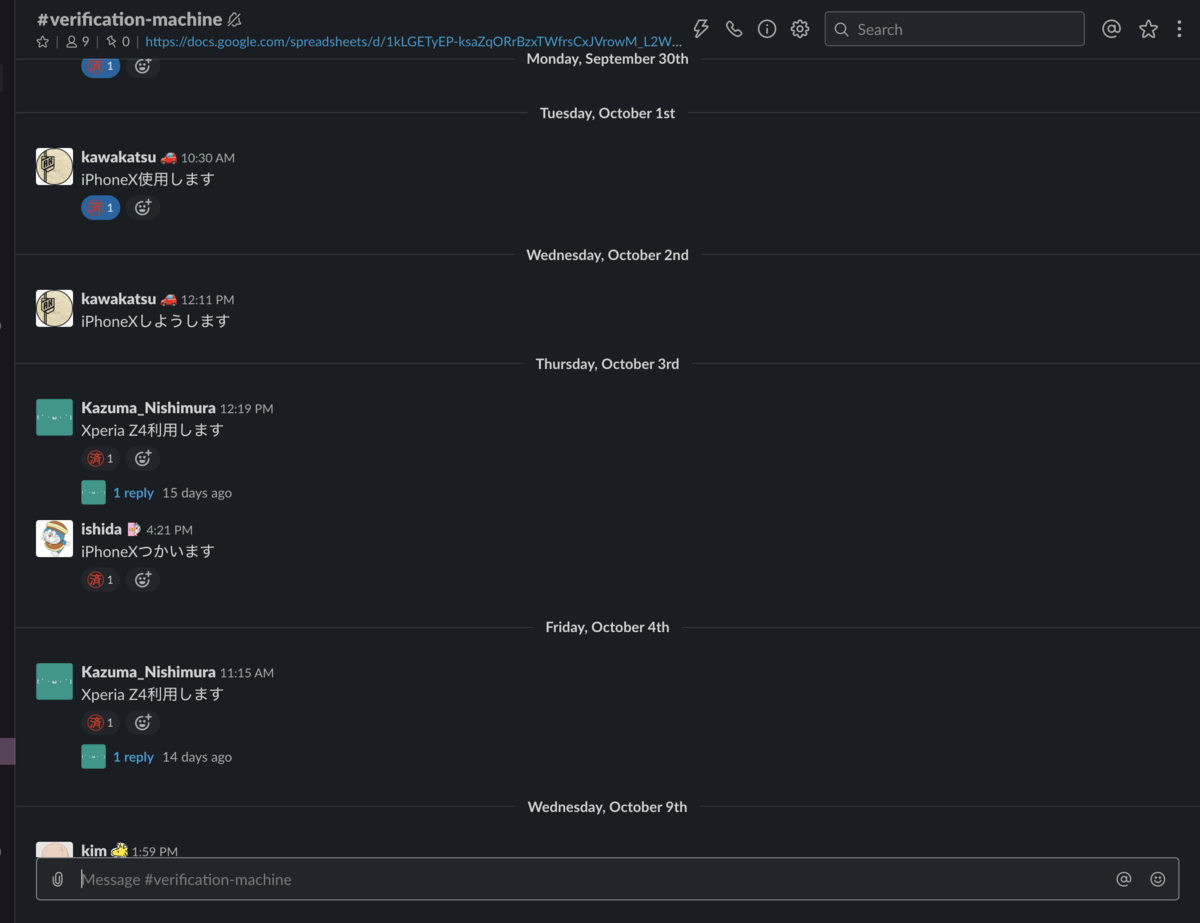Open the member list showing 9 members
The image size is (1200, 923).
77,42
